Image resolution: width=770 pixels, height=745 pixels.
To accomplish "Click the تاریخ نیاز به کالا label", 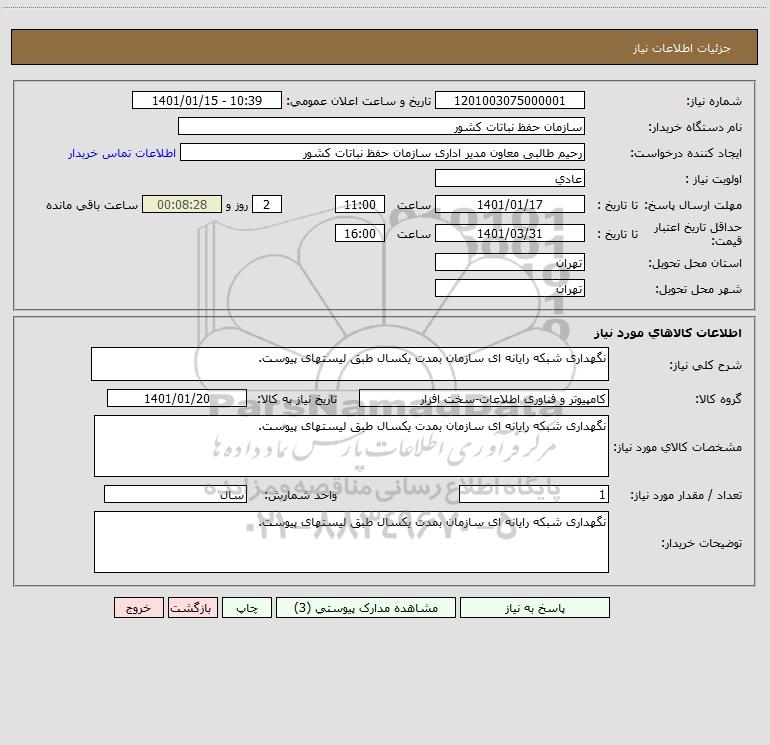I will coord(298,399).
